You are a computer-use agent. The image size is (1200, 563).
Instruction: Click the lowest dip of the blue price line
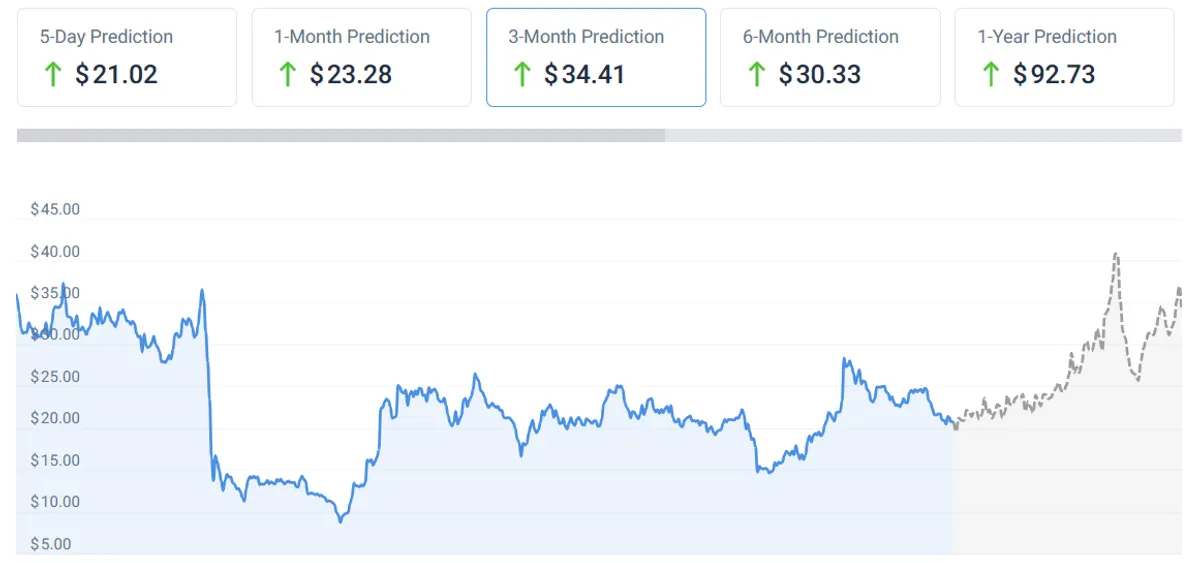[x=341, y=521]
